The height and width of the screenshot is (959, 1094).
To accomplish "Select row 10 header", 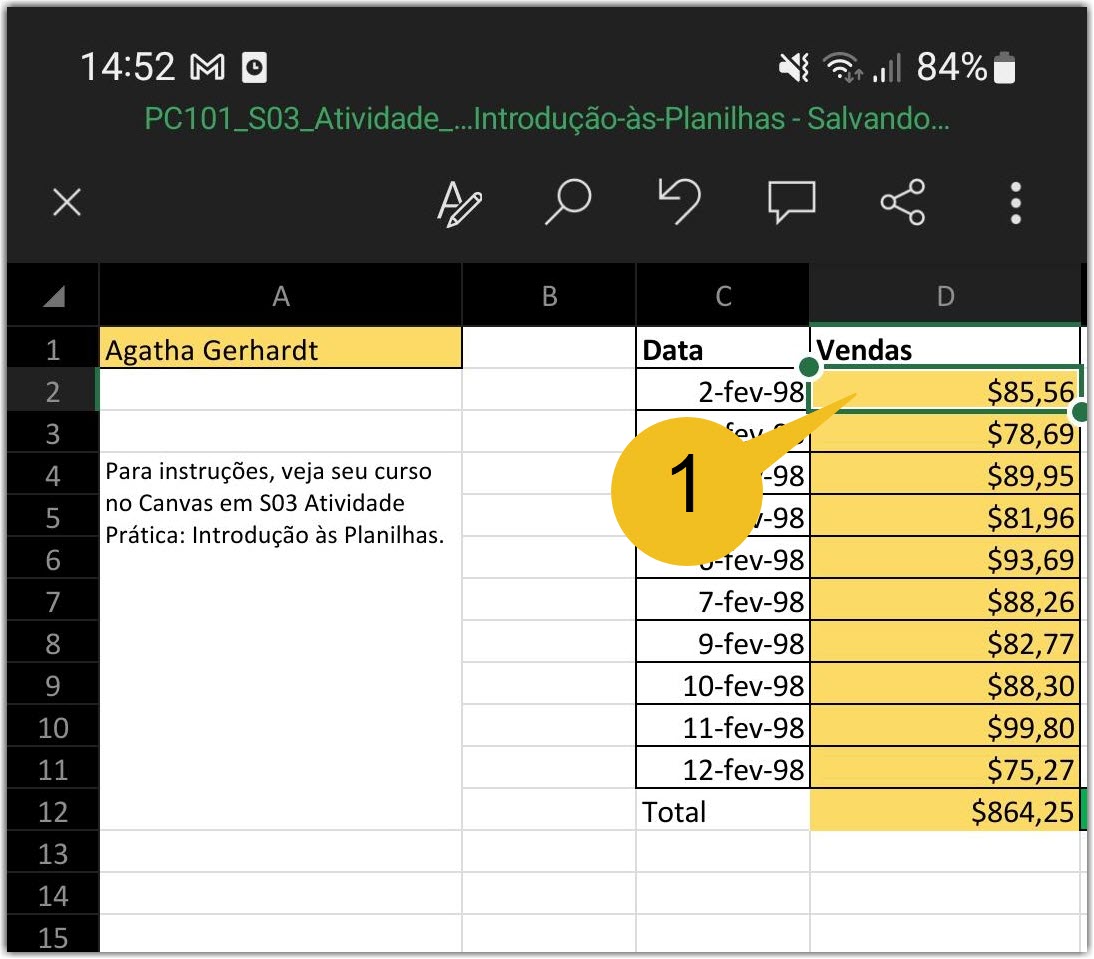I will click(53, 727).
